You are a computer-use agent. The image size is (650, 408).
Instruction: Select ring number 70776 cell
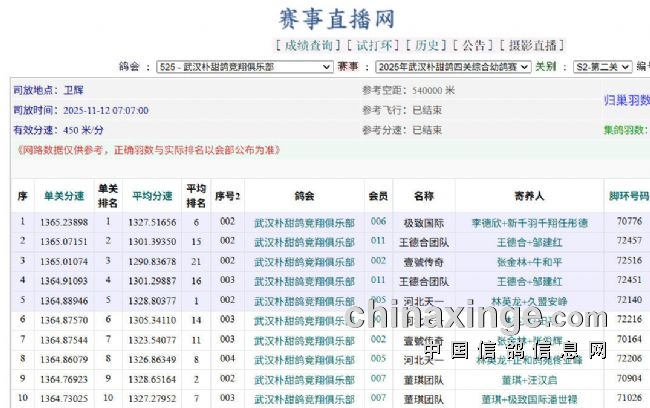(x=629, y=222)
